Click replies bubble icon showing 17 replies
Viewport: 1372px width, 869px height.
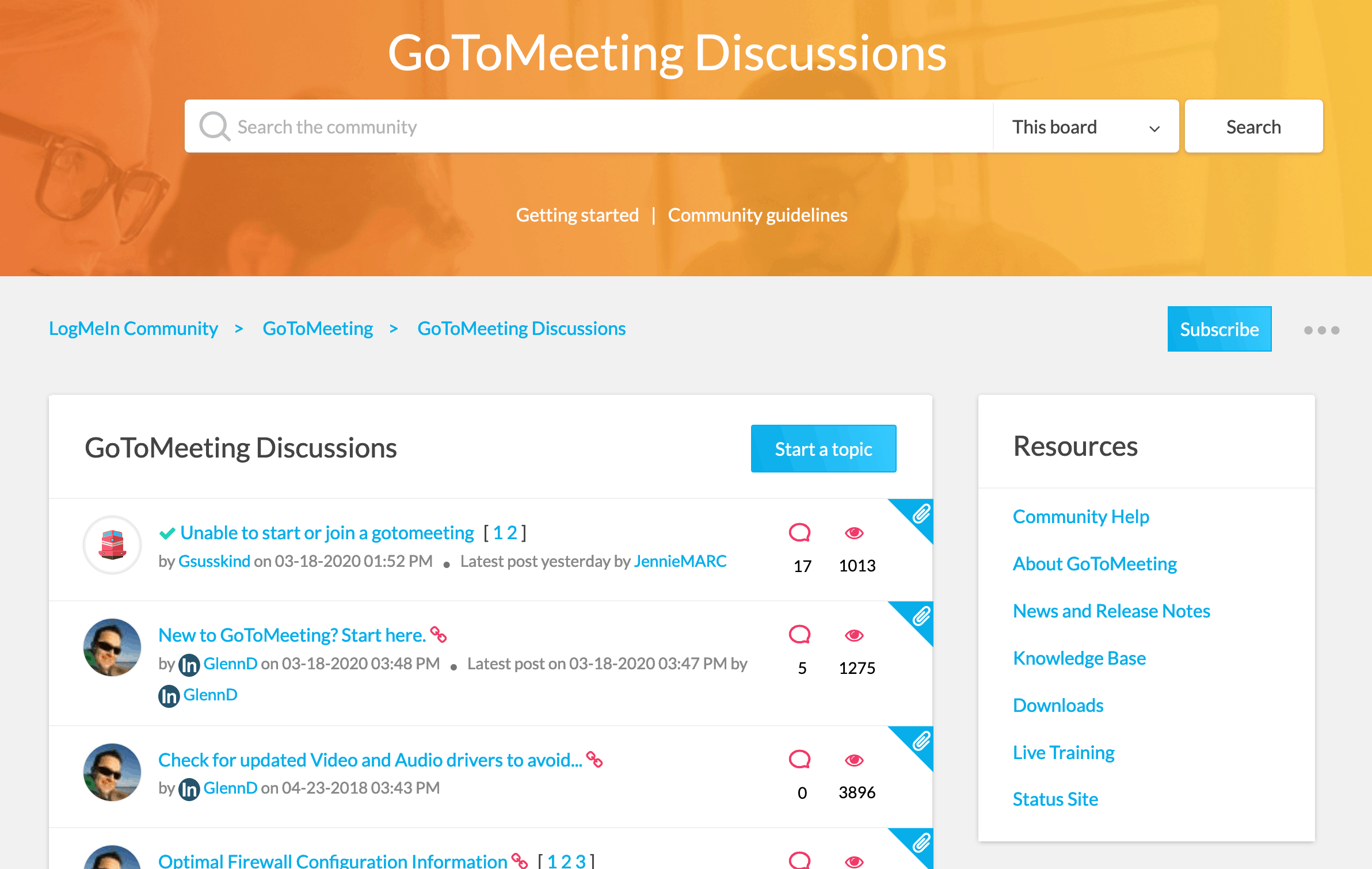[x=799, y=533]
